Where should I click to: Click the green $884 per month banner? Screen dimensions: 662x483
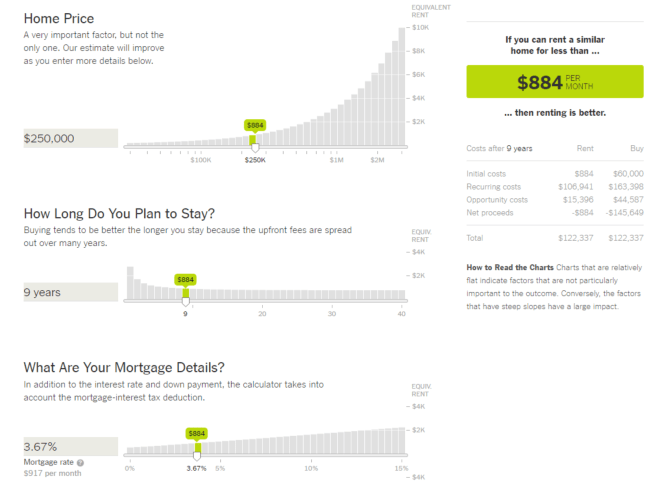tap(554, 81)
